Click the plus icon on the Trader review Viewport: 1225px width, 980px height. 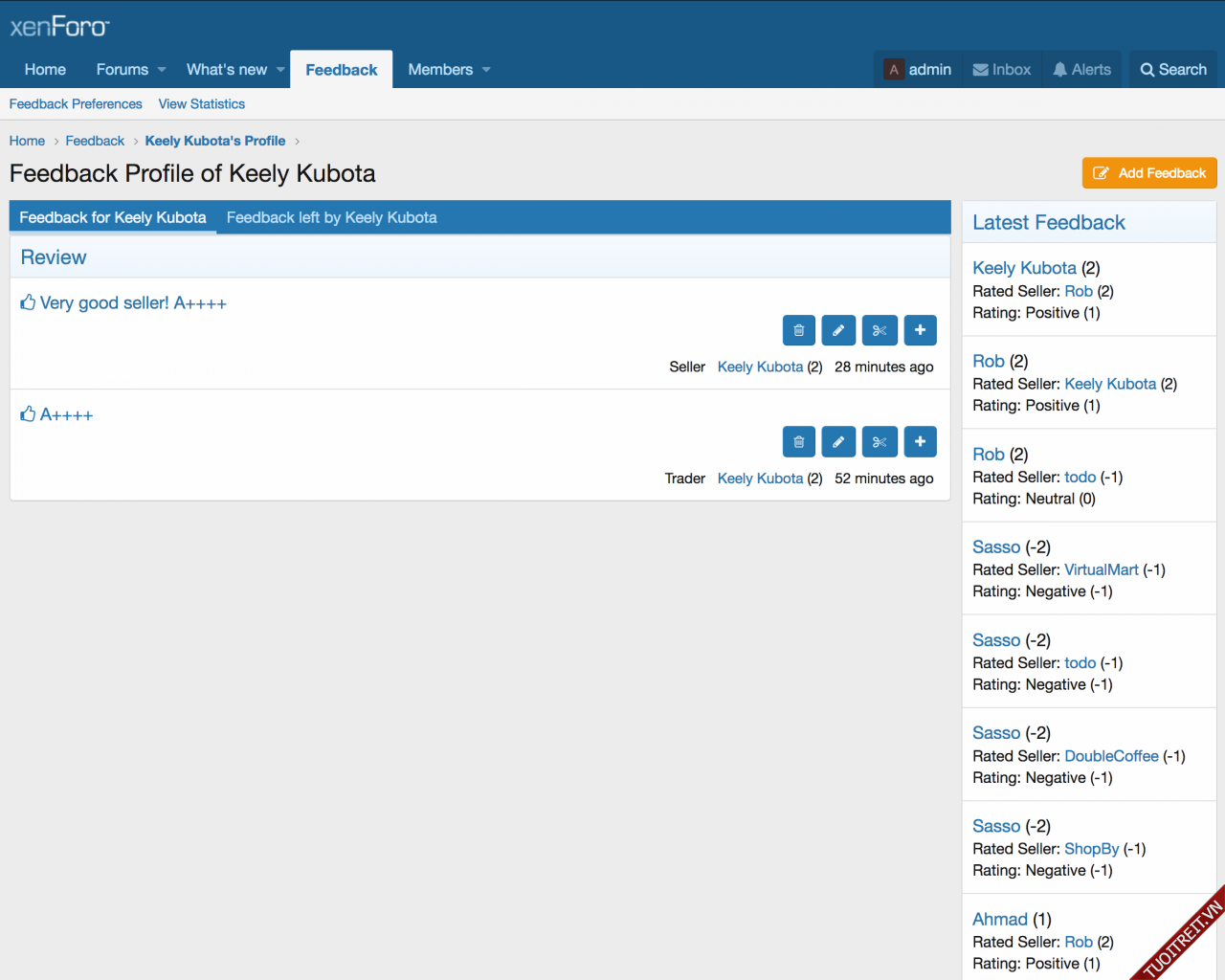click(x=920, y=442)
